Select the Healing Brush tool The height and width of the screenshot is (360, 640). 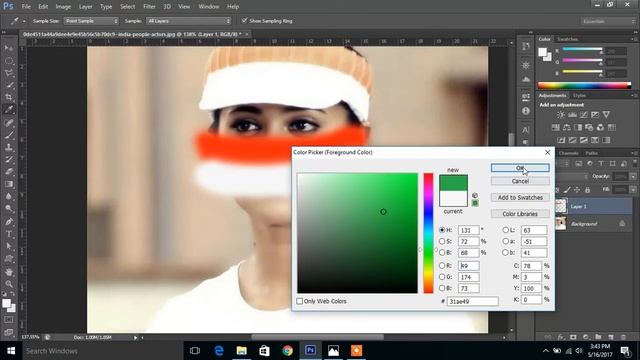9,122
